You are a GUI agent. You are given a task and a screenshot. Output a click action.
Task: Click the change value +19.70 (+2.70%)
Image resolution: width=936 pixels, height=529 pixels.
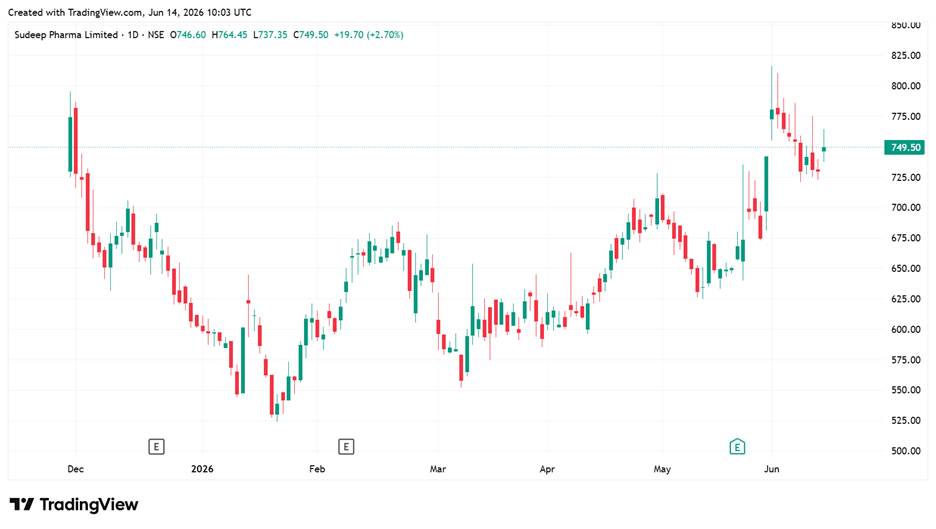[368, 35]
